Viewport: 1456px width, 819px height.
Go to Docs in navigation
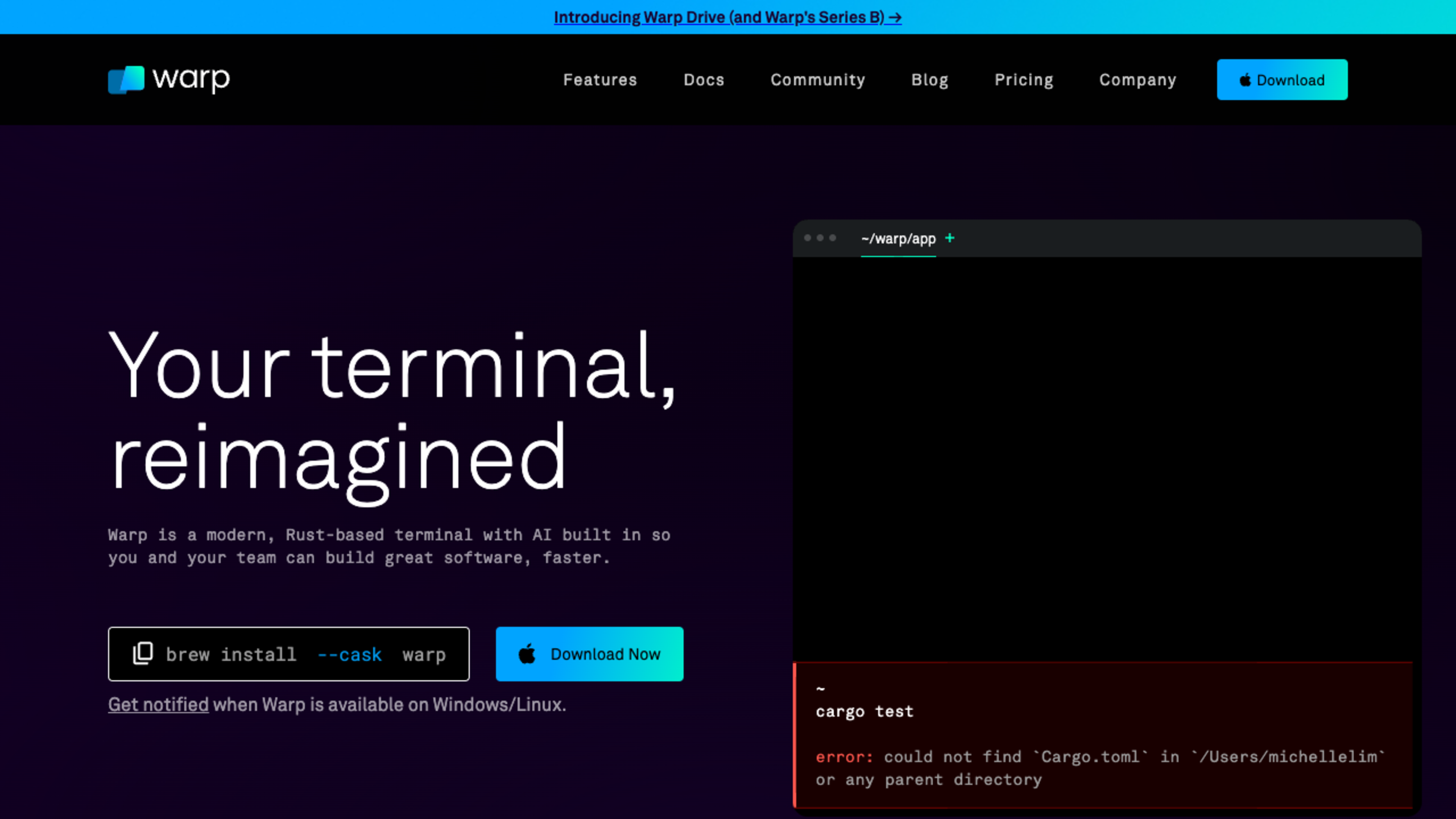[x=704, y=80]
